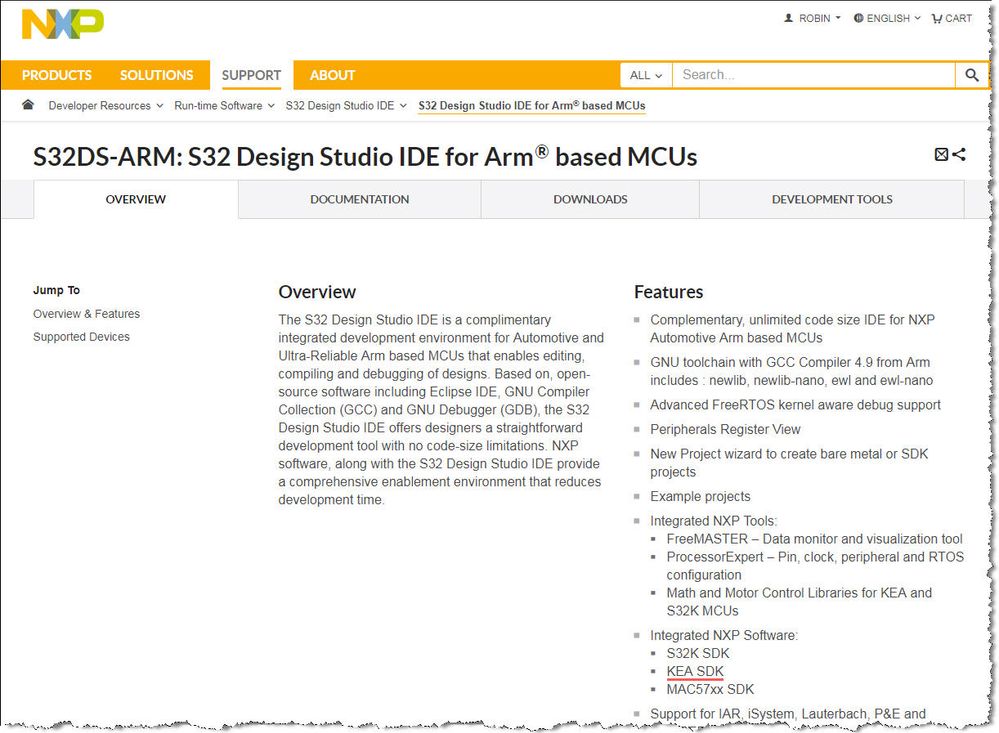Open the SOLUTIONS menu

[x=156, y=75]
